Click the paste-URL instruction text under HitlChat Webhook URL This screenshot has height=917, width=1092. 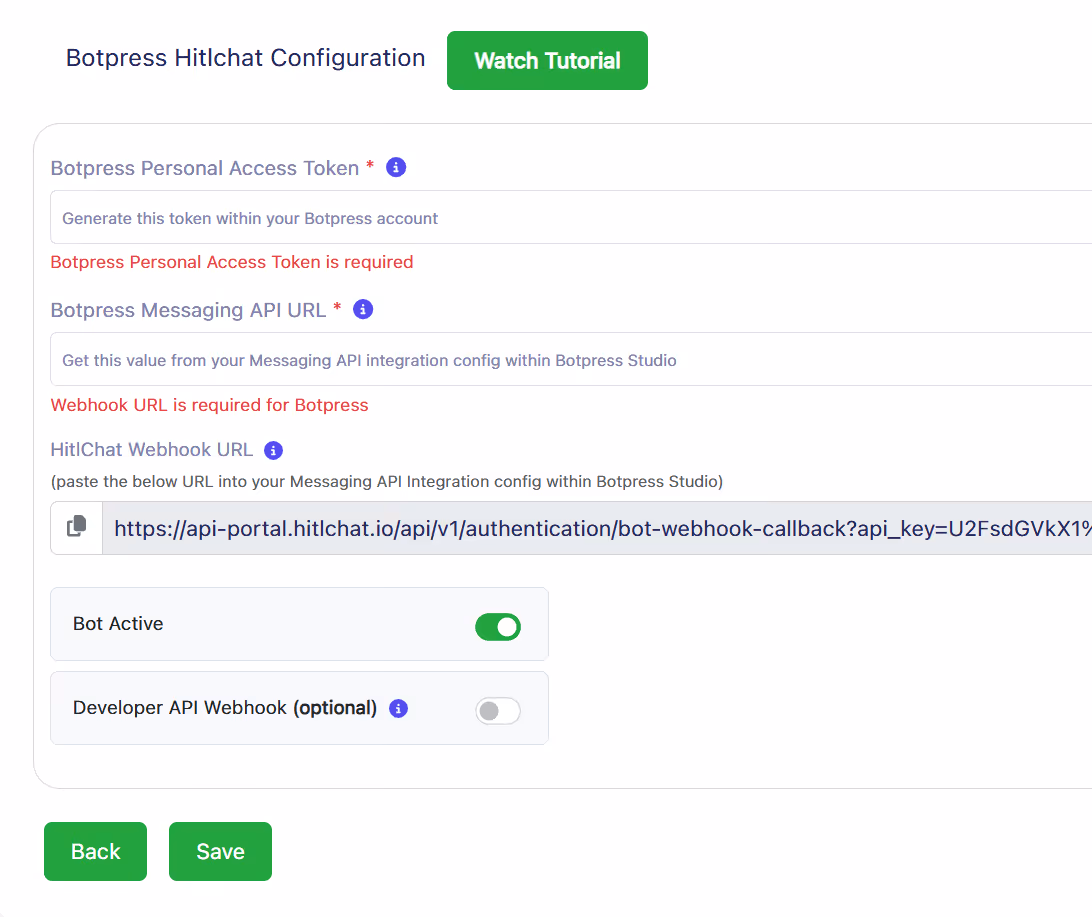[387, 482]
